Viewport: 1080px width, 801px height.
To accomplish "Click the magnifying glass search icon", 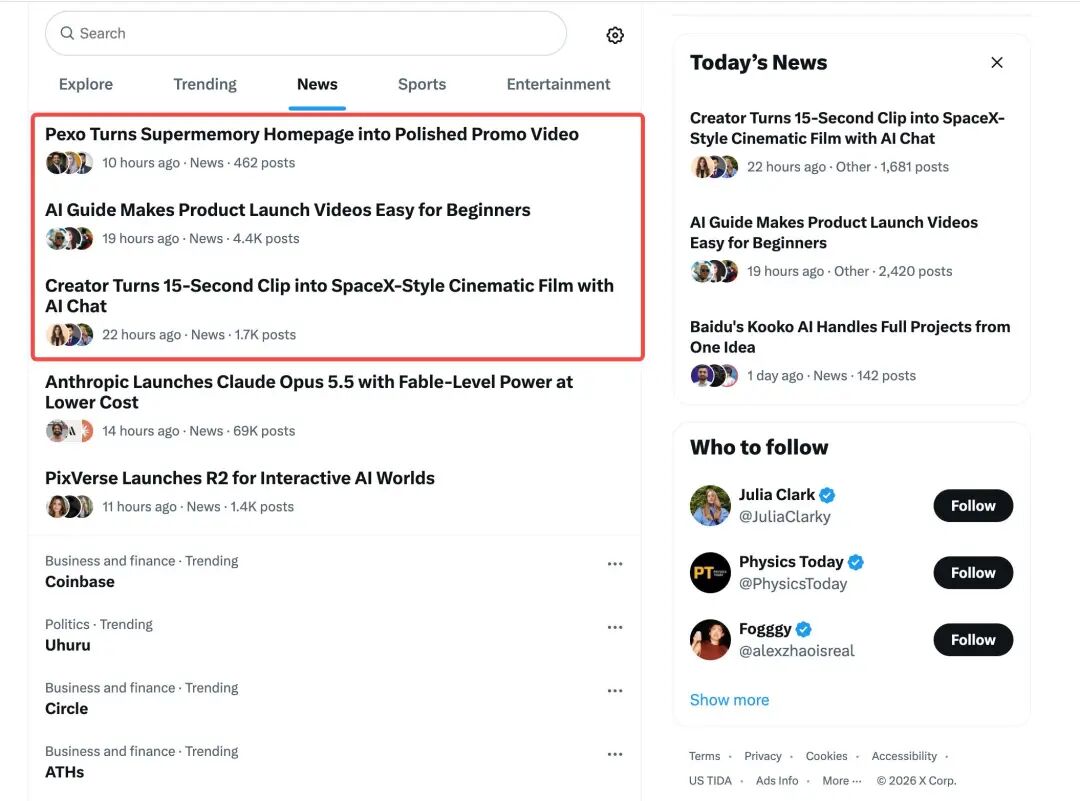I will click(x=67, y=33).
